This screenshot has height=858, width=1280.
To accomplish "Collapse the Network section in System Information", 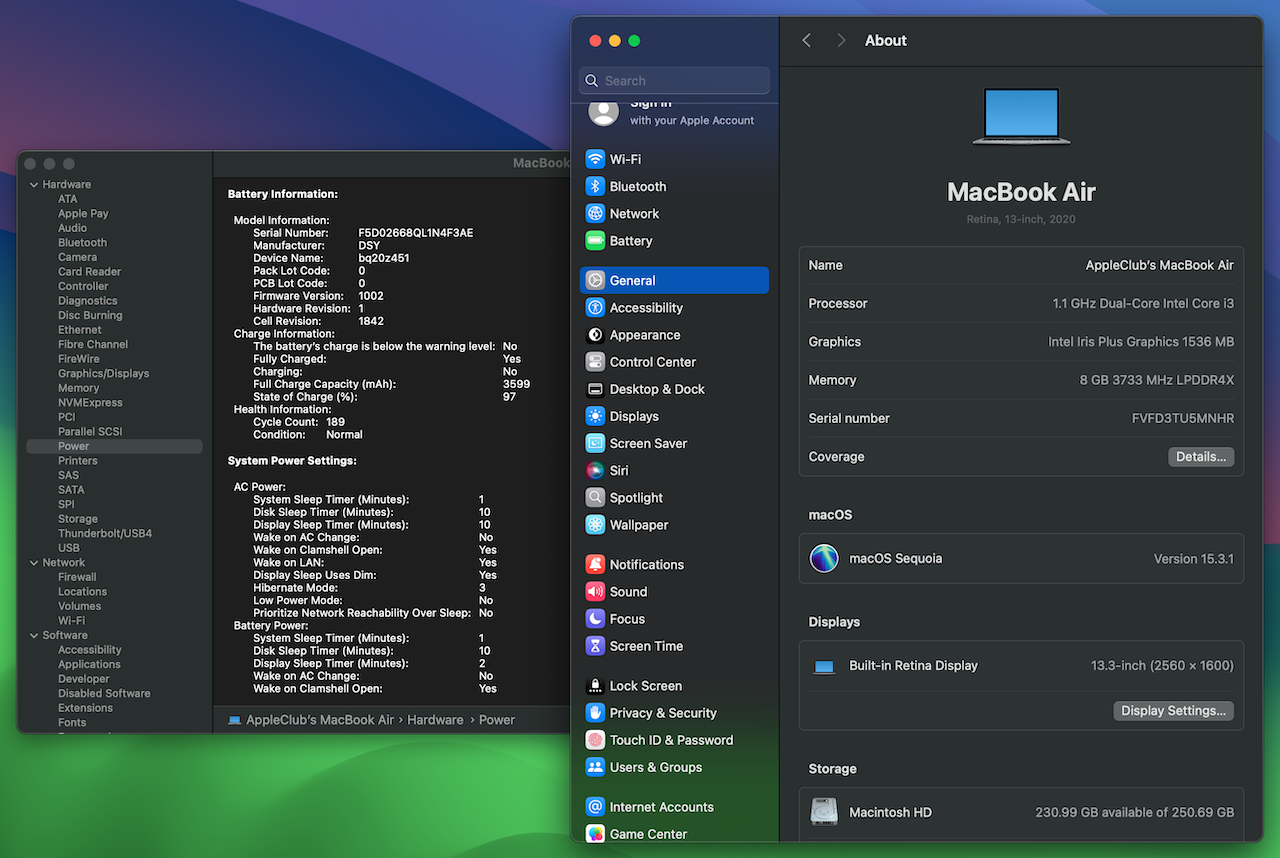I will 33,562.
